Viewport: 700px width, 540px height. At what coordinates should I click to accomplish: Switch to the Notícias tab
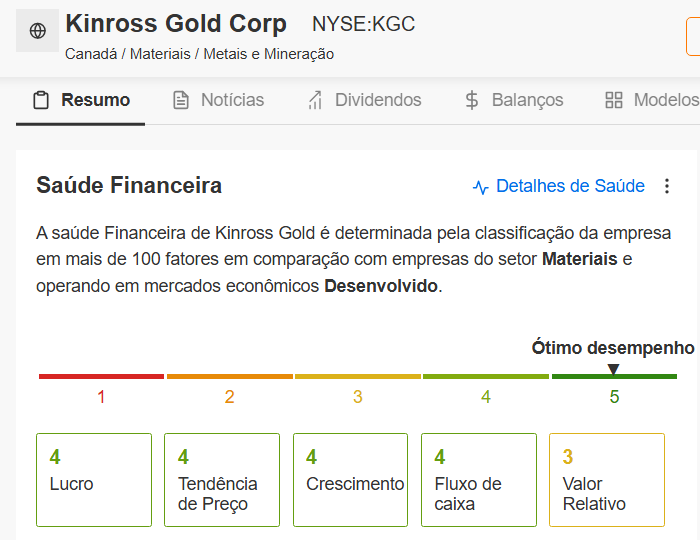[232, 100]
